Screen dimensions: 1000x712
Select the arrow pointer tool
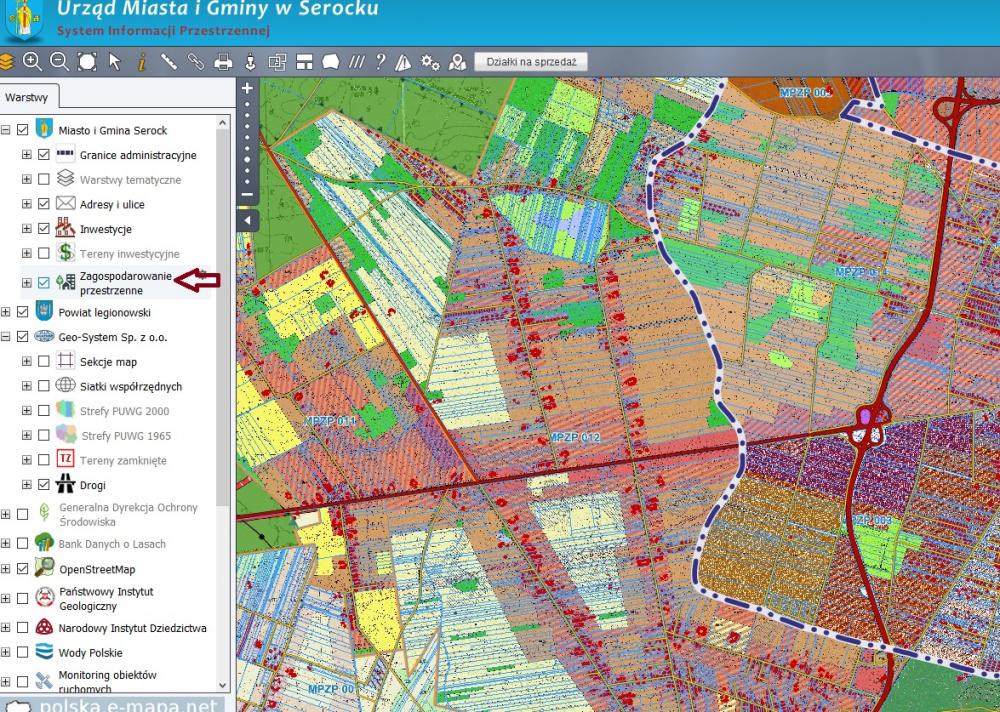(x=115, y=61)
